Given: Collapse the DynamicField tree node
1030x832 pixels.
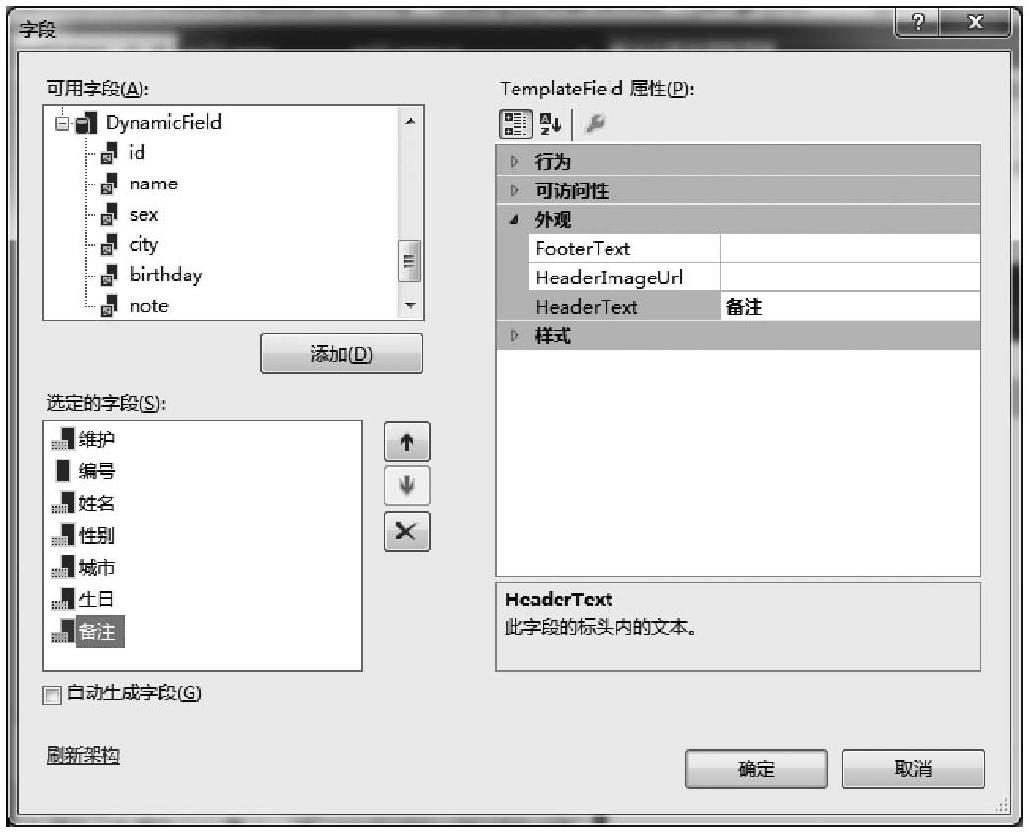Looking at the screenshot, I should click(x=62, y=123).
